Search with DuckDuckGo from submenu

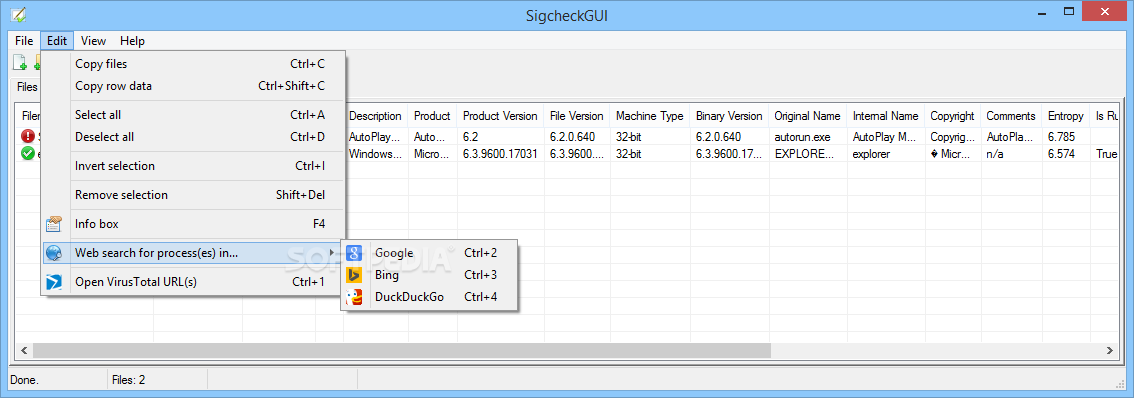pyautogui.click(x=429, y=296)
